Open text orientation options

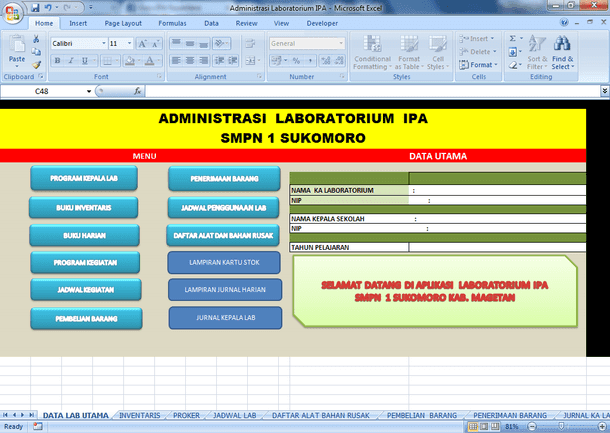tap(221, 44)
